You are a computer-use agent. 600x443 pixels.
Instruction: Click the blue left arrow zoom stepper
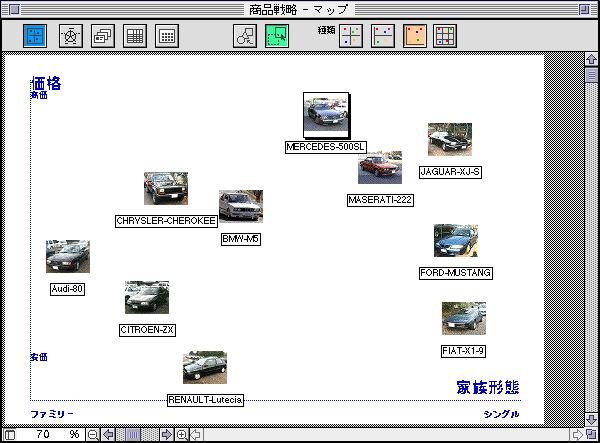pyautogui.click(x=108, y=435)
